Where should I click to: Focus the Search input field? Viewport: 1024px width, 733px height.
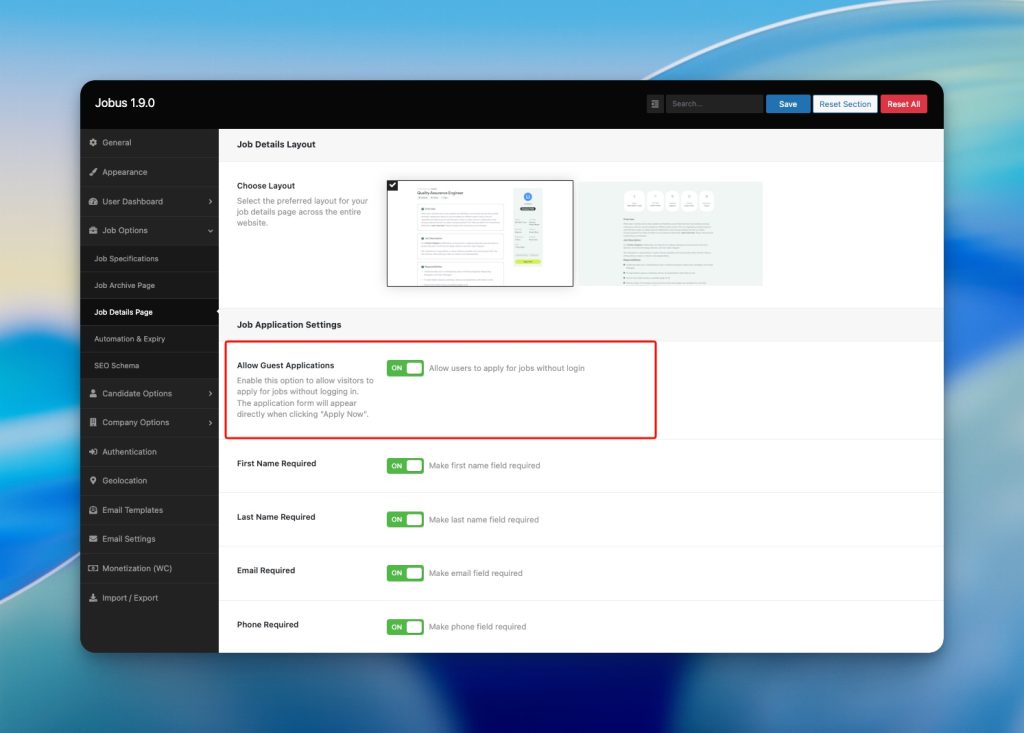click(714, 104)
